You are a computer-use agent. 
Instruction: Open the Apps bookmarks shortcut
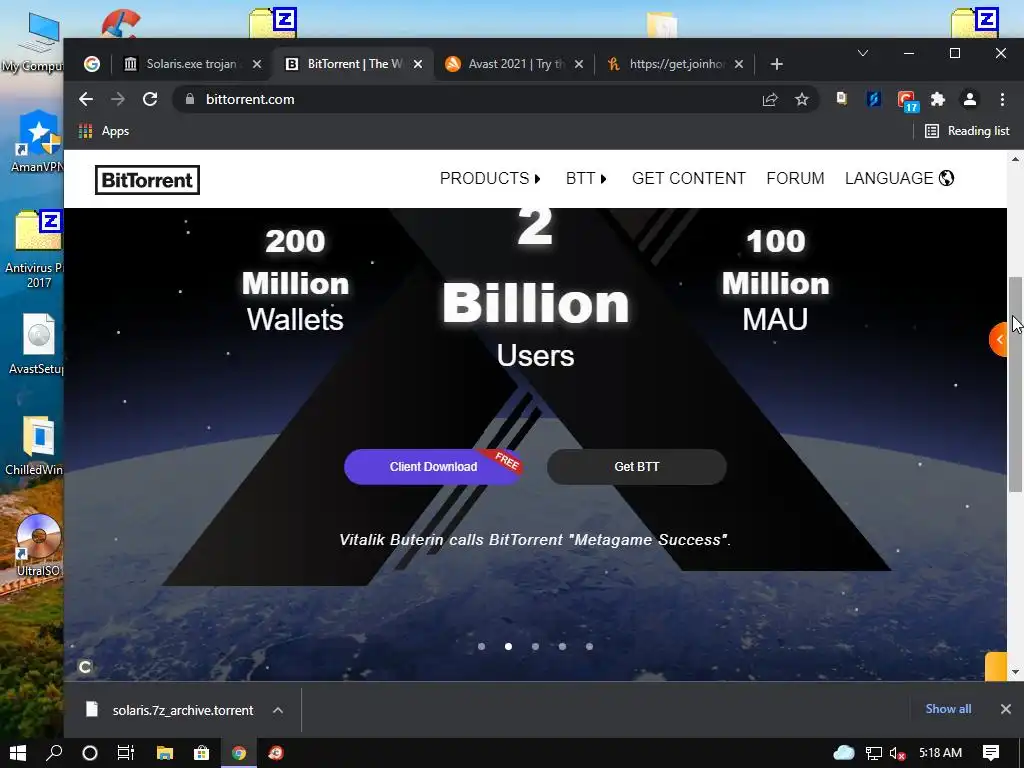click(x=104, y=131)
